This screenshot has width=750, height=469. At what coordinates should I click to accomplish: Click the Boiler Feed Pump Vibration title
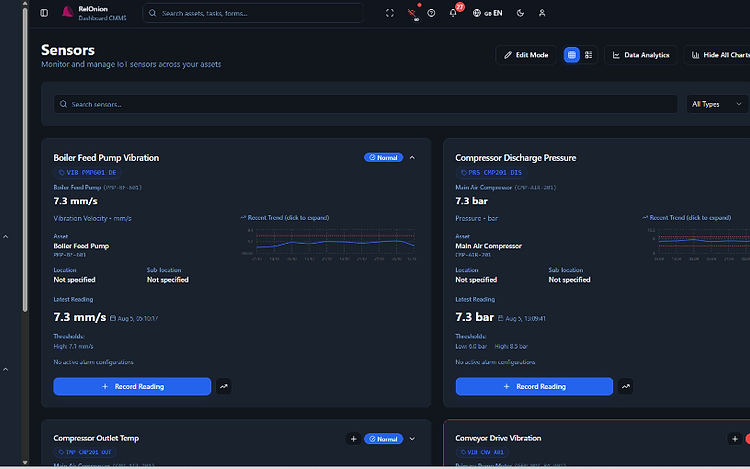click(106, 158)
